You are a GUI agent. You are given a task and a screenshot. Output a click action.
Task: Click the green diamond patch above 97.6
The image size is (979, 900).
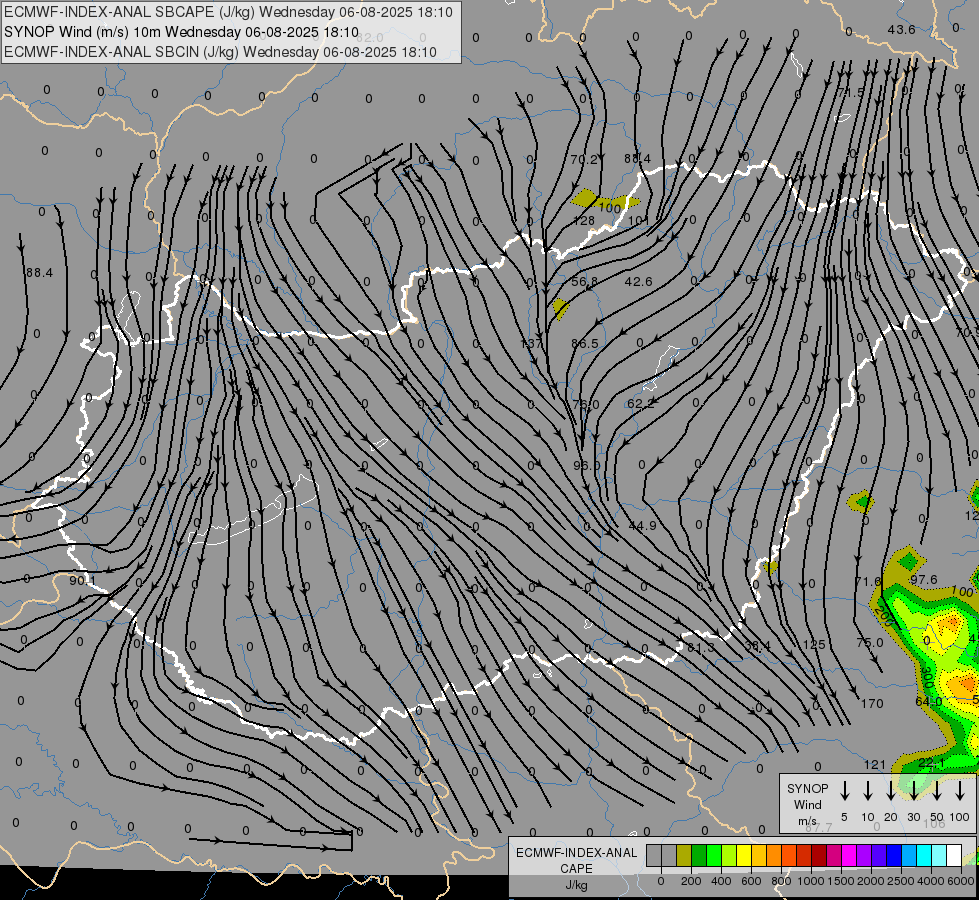click(908, 560)
